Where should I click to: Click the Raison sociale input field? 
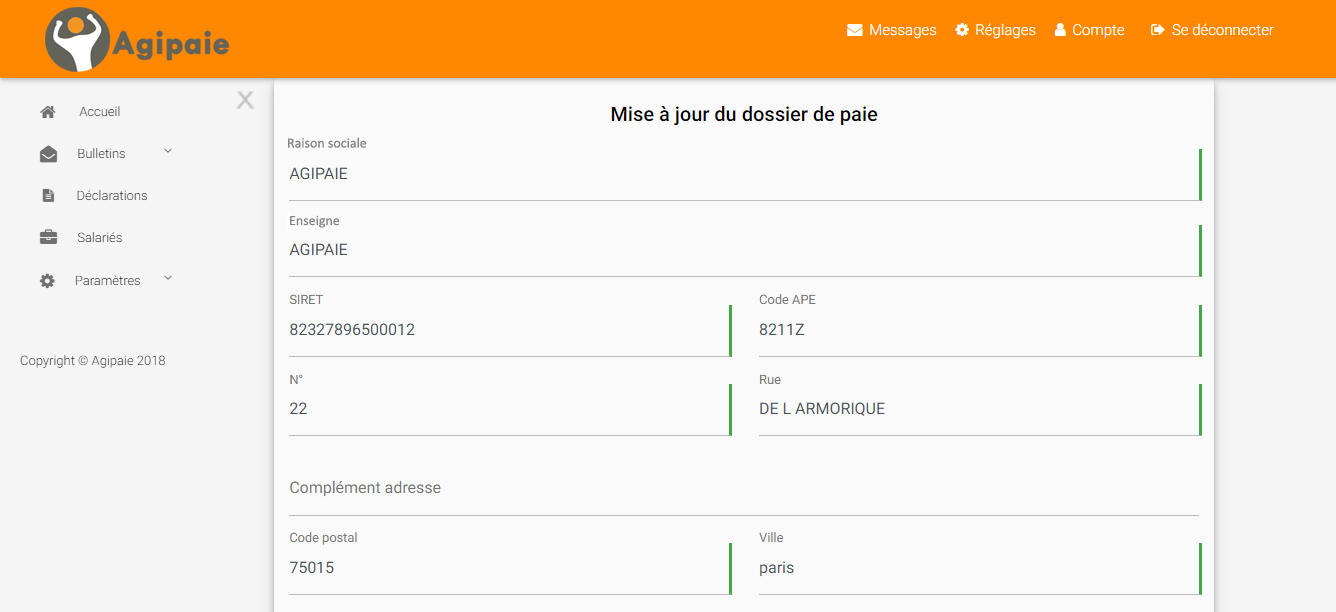point(744,174)
